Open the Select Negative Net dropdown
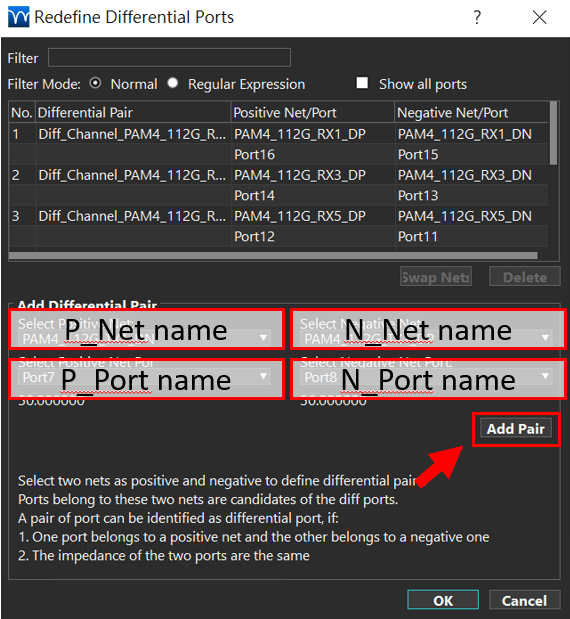Screen dimensions: 570x619 (x=427, y=338)
